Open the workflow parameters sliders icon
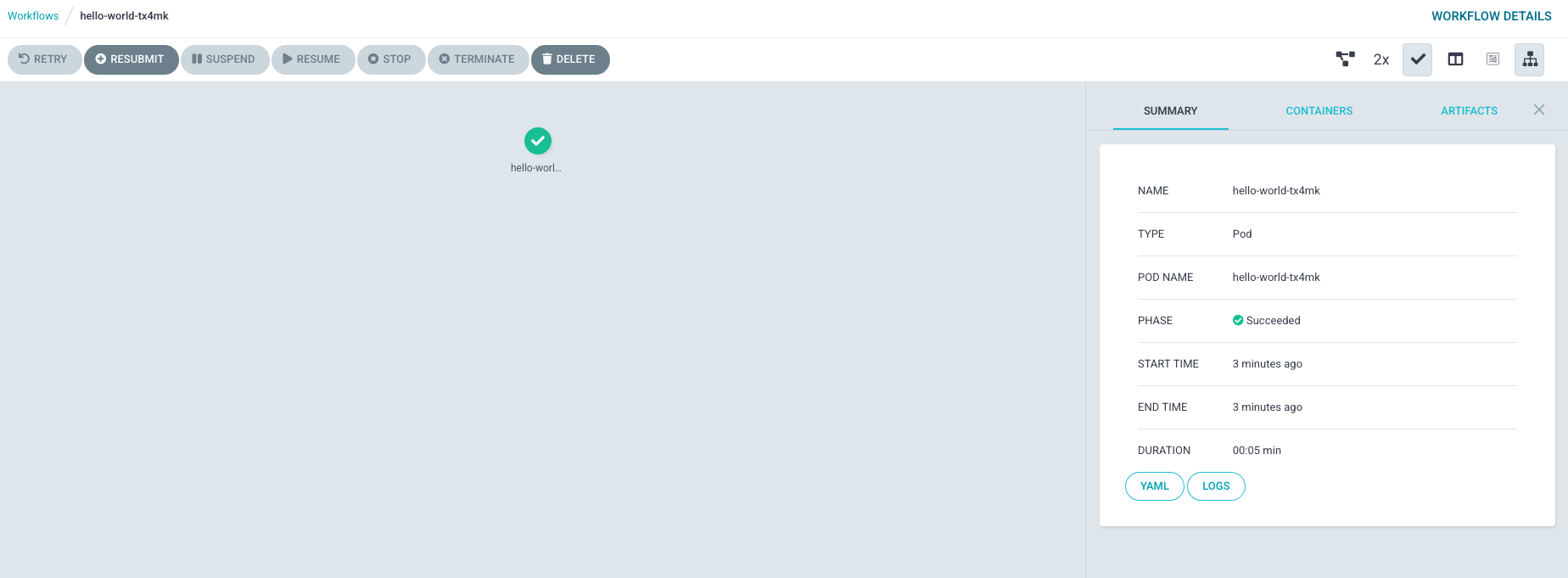Image resolution: width=1568 pixels, height=578 pixels. coord(1492,59)
